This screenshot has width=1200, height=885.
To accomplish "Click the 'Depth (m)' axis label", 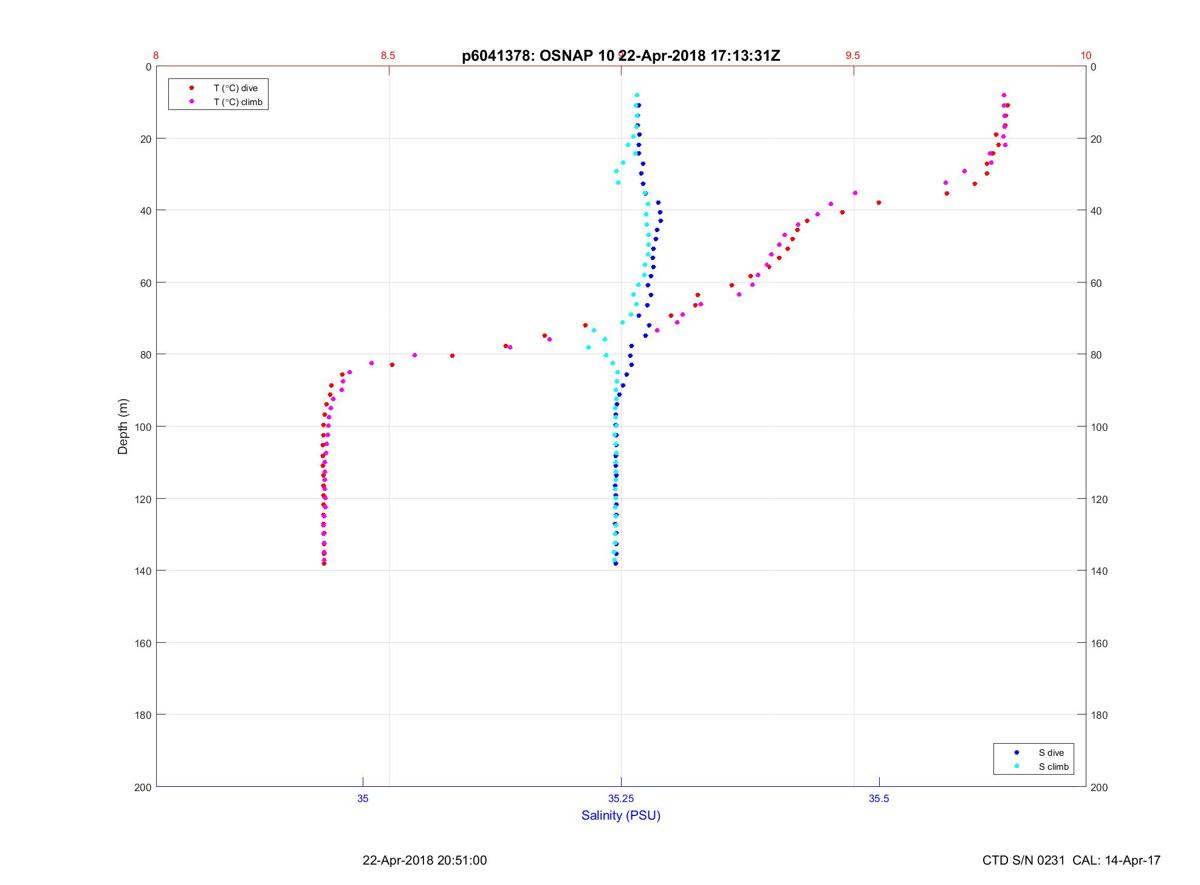I will tap(123, 426).
